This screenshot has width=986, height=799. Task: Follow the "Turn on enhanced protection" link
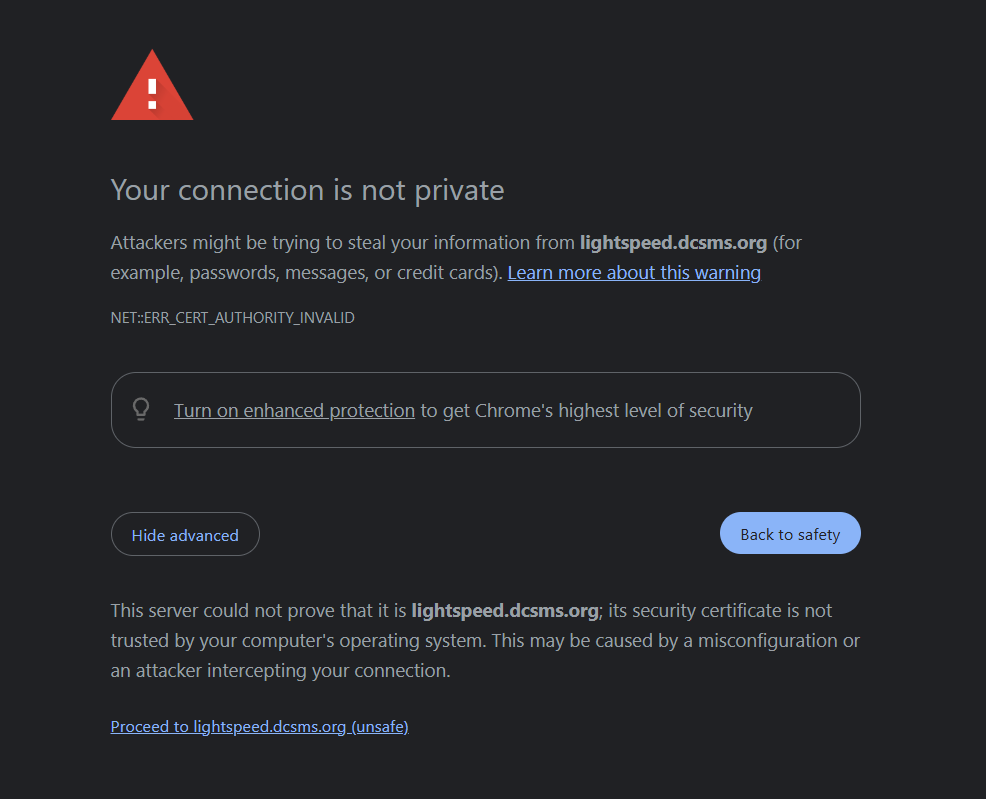pyautogui.click(x=294, y=410)
